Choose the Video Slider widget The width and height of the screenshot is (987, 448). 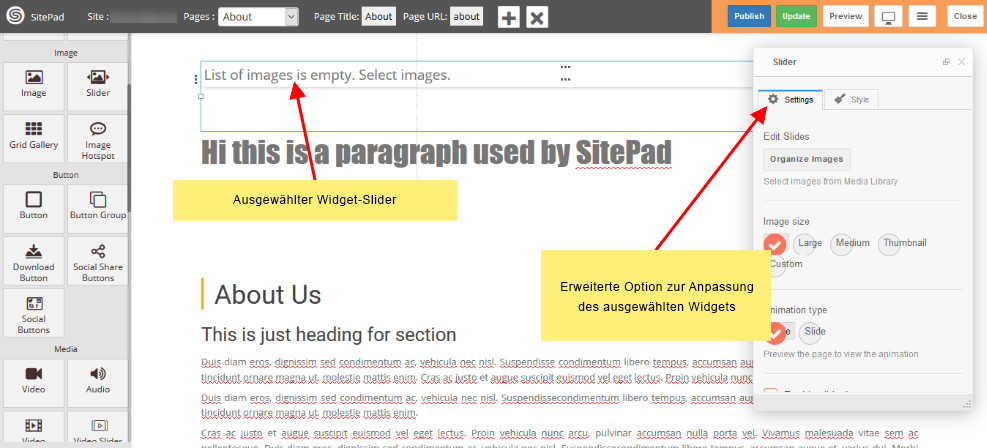pos(98,429)
